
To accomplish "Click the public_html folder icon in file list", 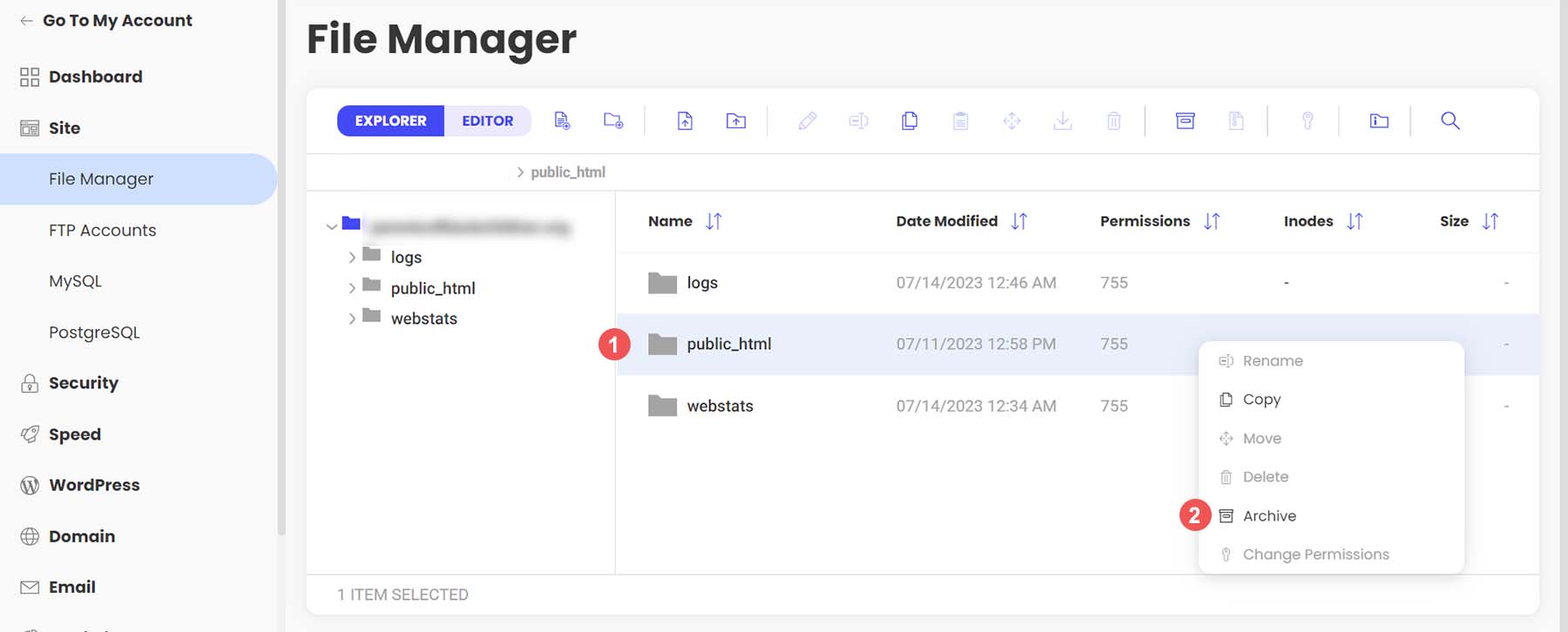I will coord(662,345).
